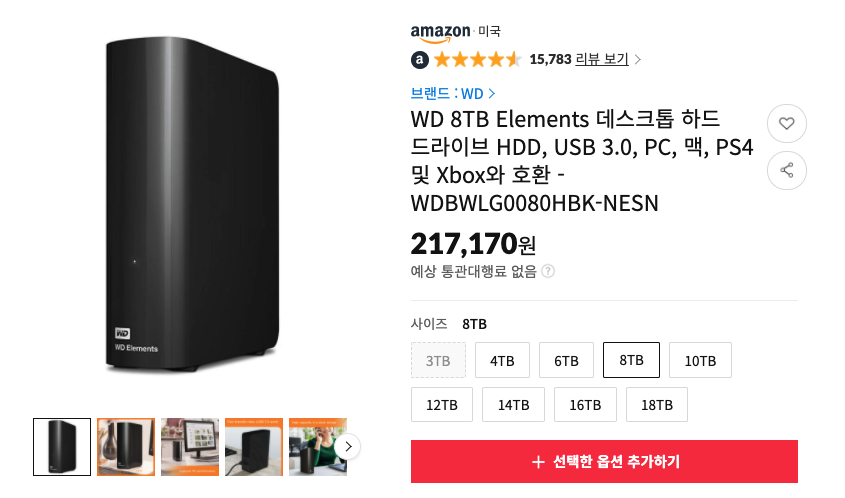
Task: Click the red 선택한 옵션 추가하기 button
Action: [604, 461]
